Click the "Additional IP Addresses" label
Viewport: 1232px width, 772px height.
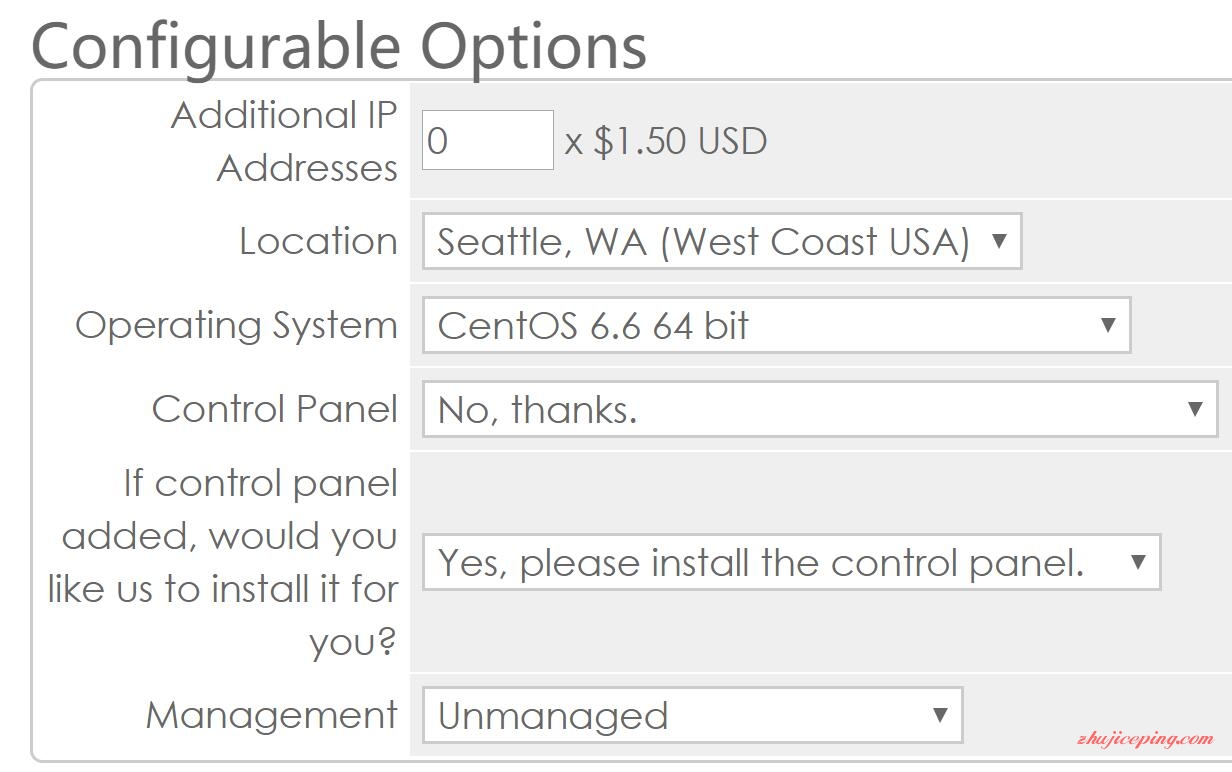[285, 141]
